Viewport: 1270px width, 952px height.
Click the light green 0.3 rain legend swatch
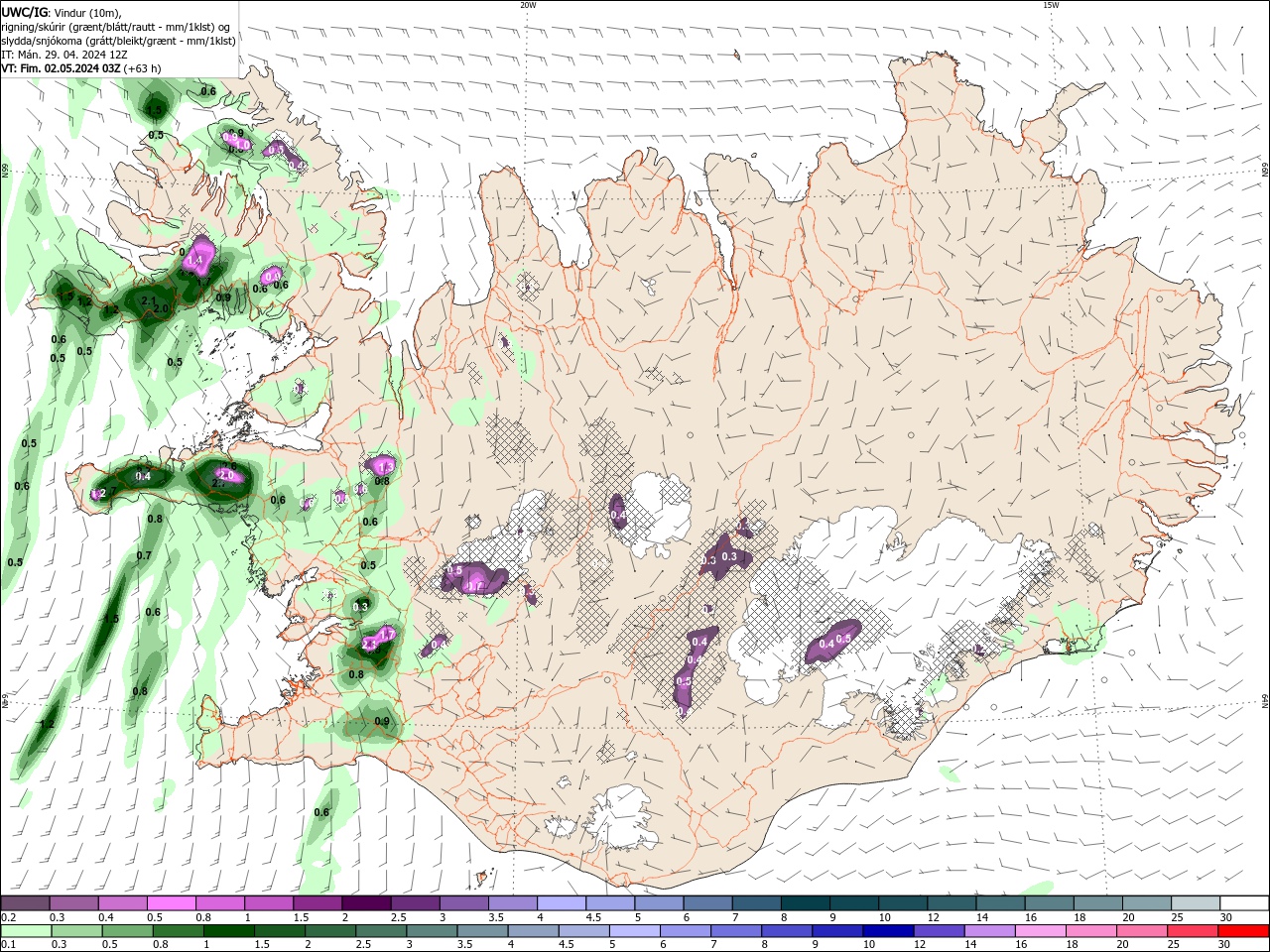click(76, 931)
